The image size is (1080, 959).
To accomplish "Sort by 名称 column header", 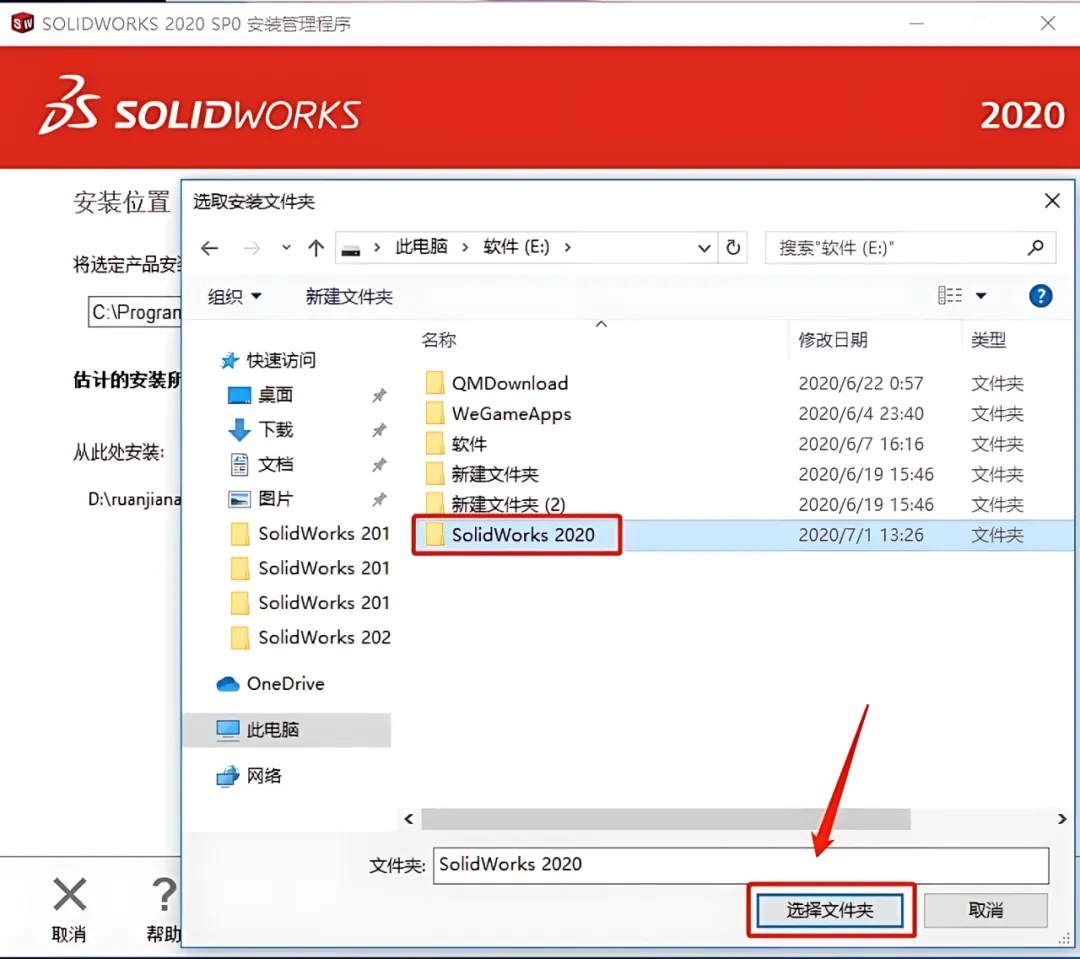I will 439,340.
